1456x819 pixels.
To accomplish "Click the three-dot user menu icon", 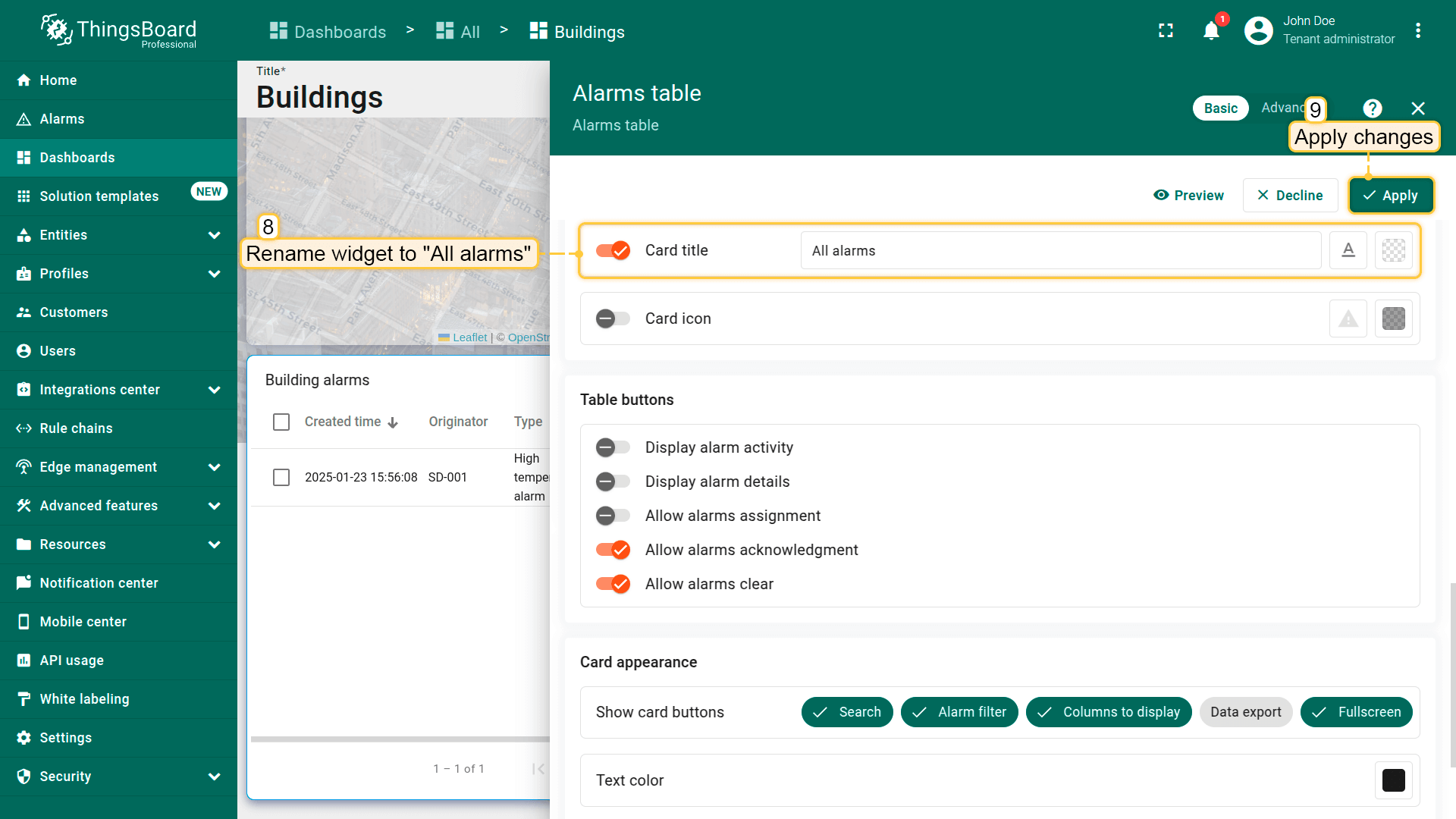I will coord(1417,31).
